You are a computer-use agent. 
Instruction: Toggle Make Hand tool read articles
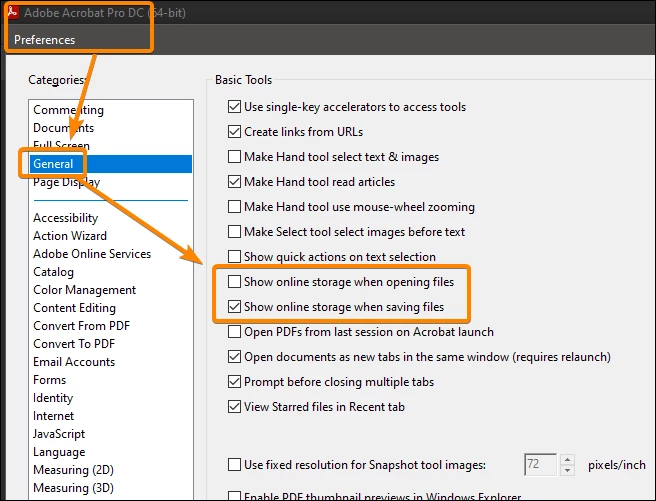234,181
